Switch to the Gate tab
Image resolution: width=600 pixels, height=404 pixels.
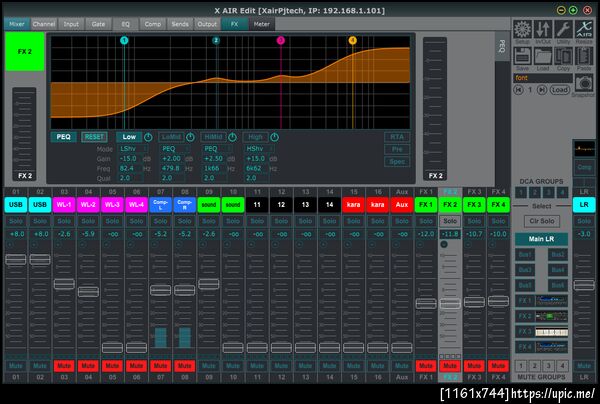pos(98,24)
